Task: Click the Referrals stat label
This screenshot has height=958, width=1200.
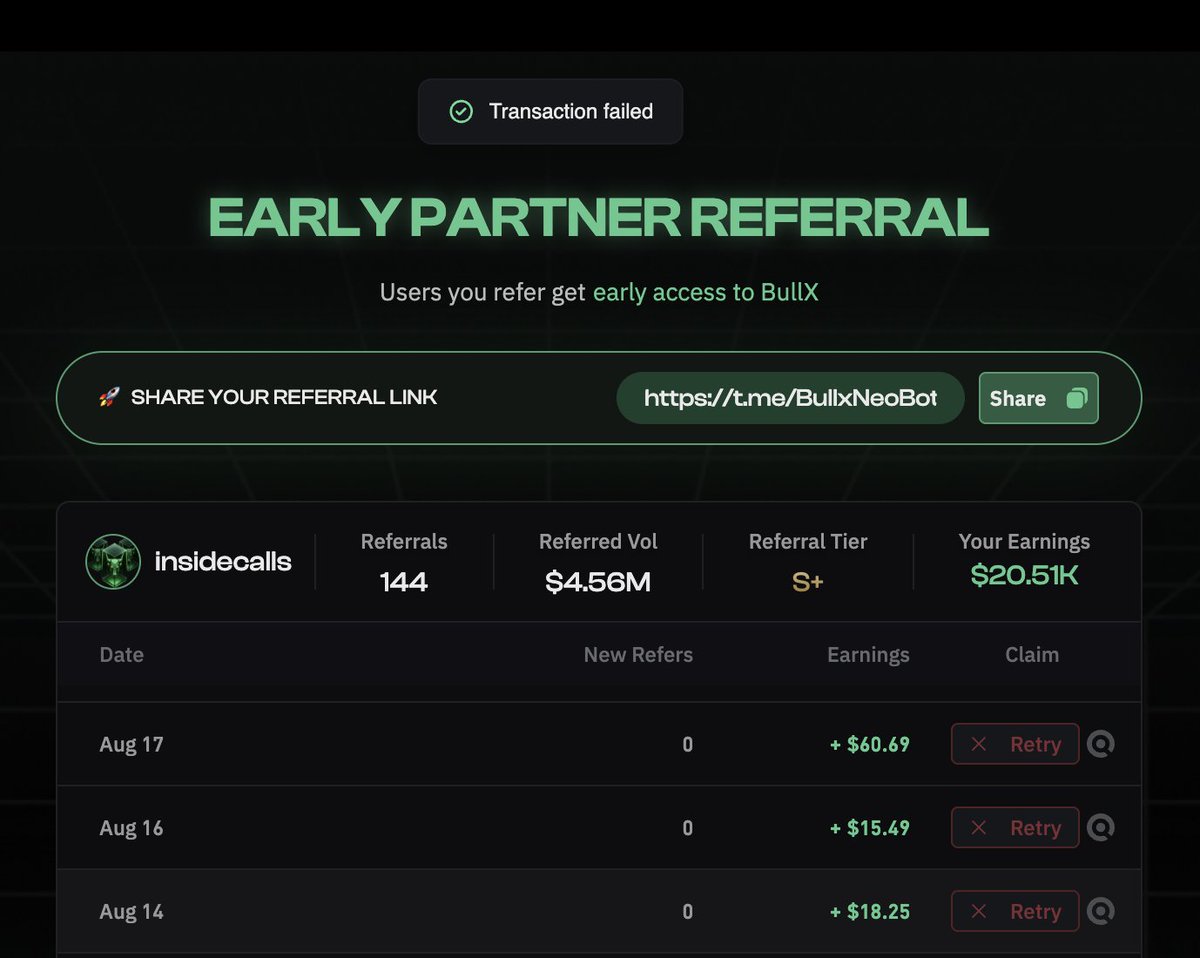Action: [x=404, y=542]
